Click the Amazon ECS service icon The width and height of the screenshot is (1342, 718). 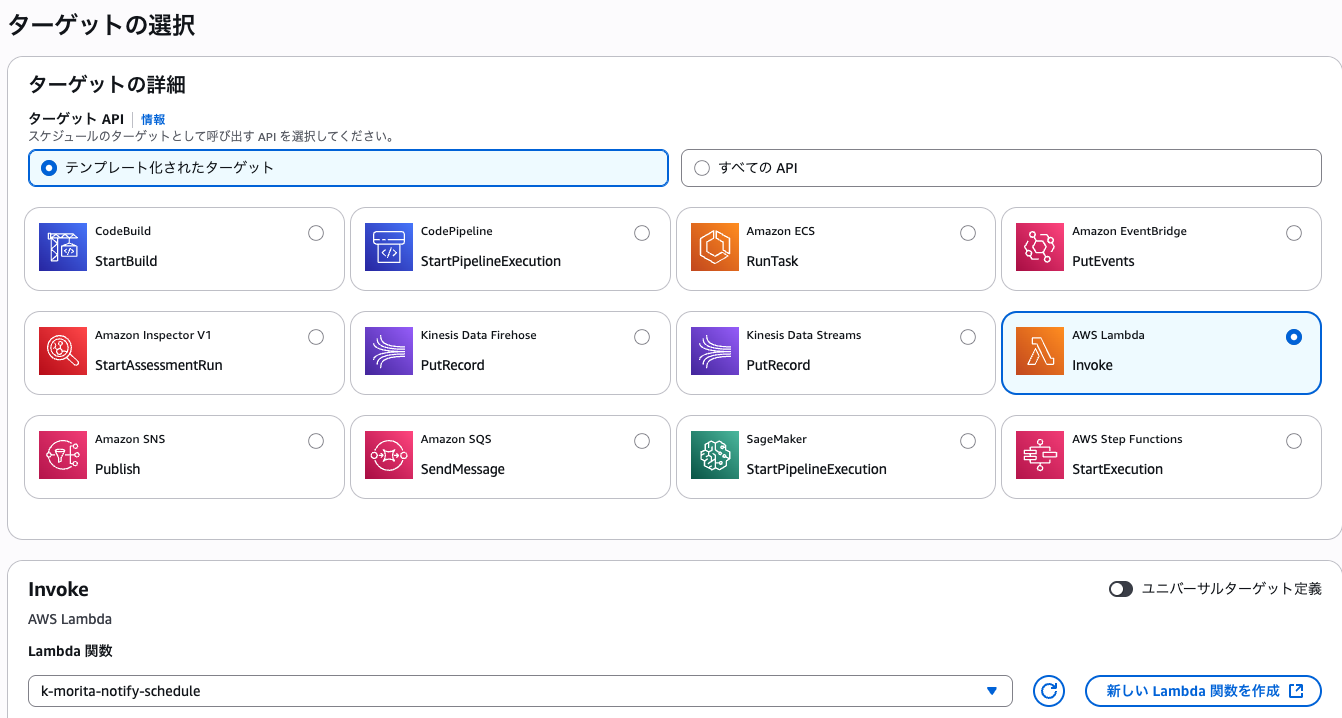tap(716, 247)
